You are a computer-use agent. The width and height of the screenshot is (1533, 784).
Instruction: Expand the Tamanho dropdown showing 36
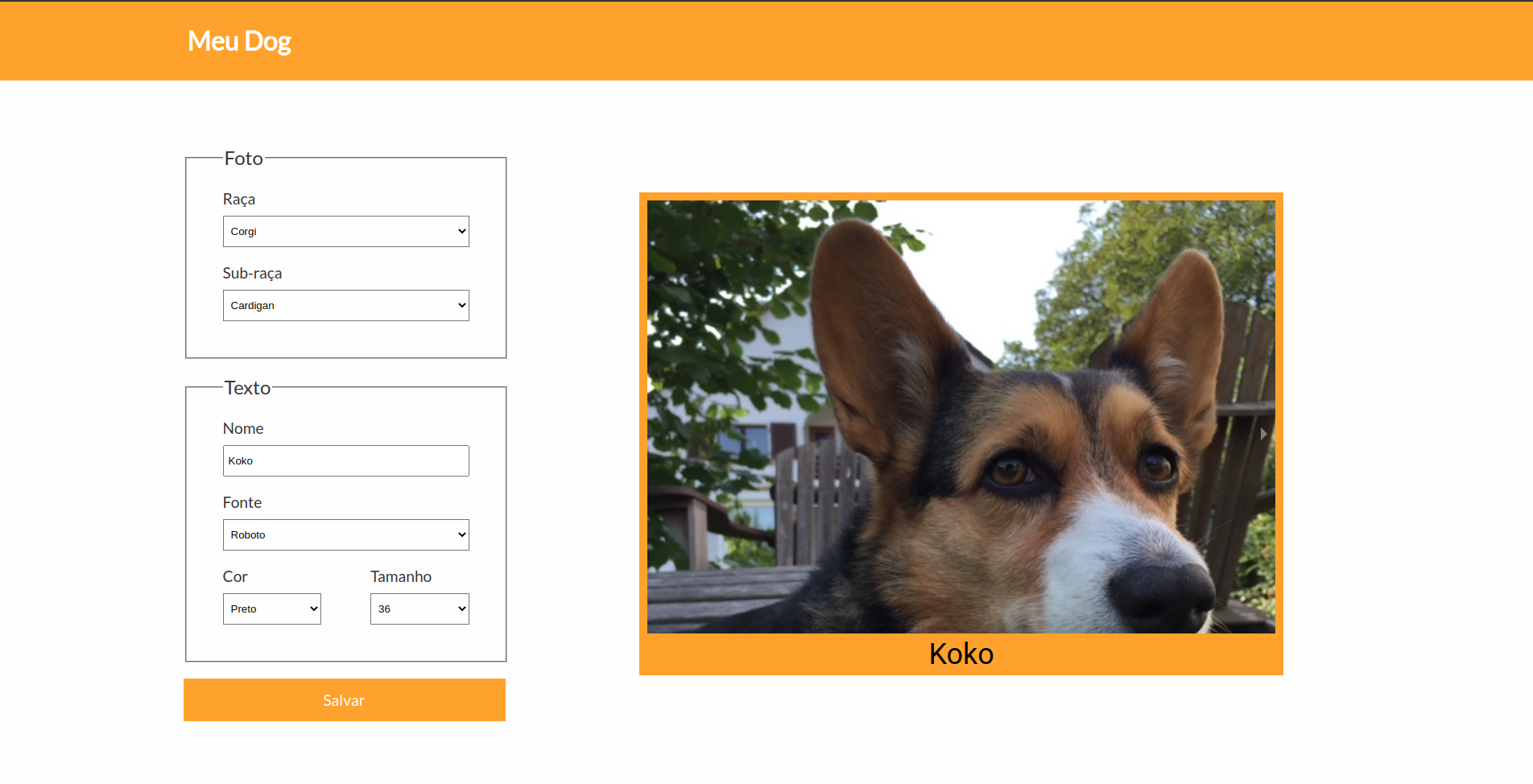[419, 609]
